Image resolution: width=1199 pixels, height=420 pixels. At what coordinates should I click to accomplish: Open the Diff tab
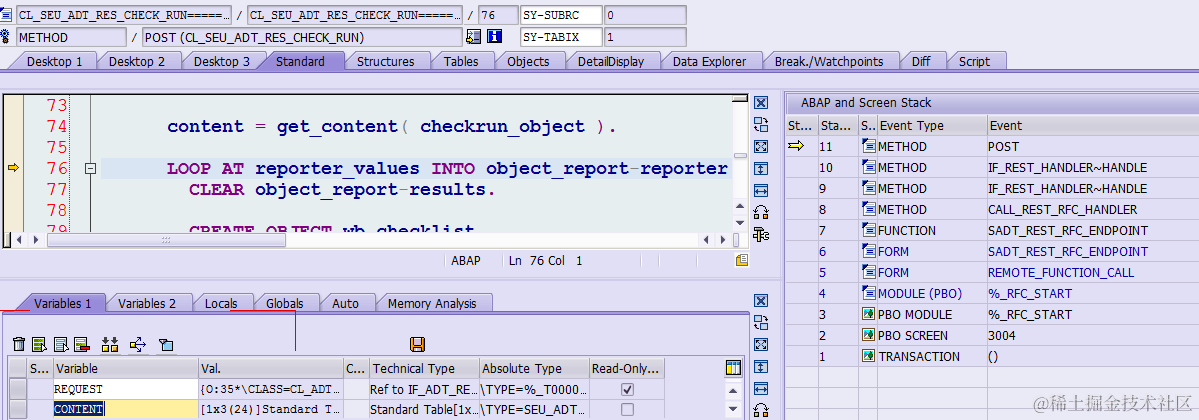coord(921,61)
